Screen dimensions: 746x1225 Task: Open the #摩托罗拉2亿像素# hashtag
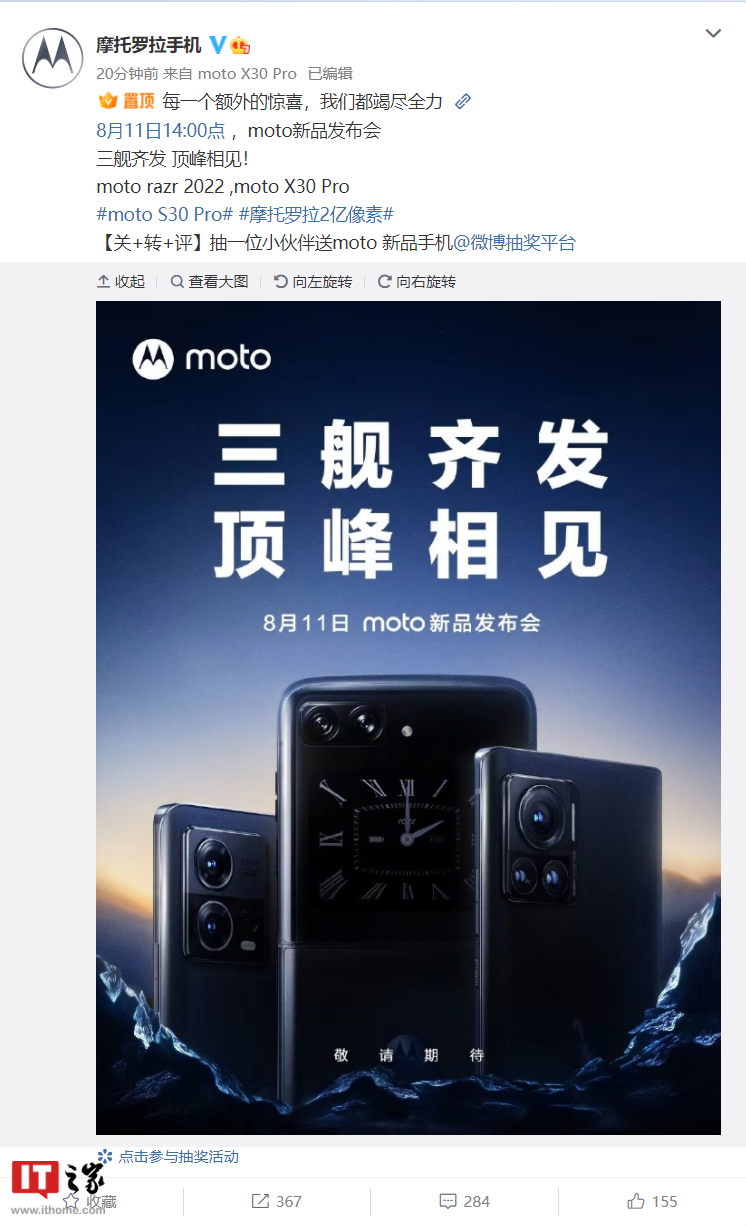coord(316,214)
